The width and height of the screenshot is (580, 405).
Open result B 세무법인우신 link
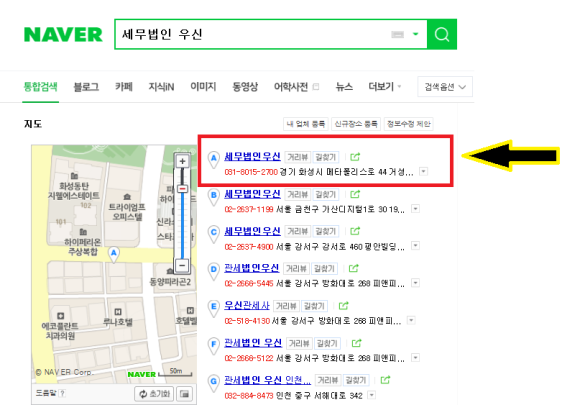pos(252,194)
